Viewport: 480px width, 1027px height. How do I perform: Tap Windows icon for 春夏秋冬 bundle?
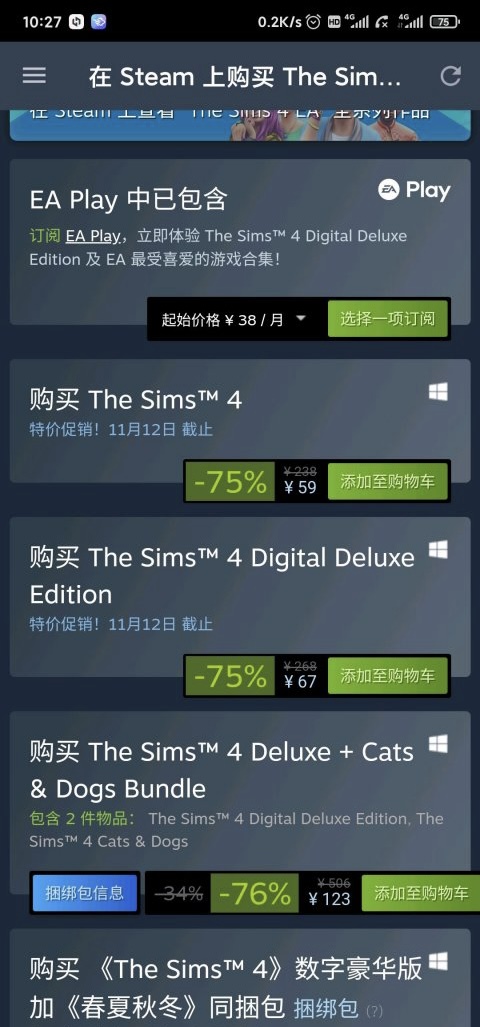click(438, 962)
